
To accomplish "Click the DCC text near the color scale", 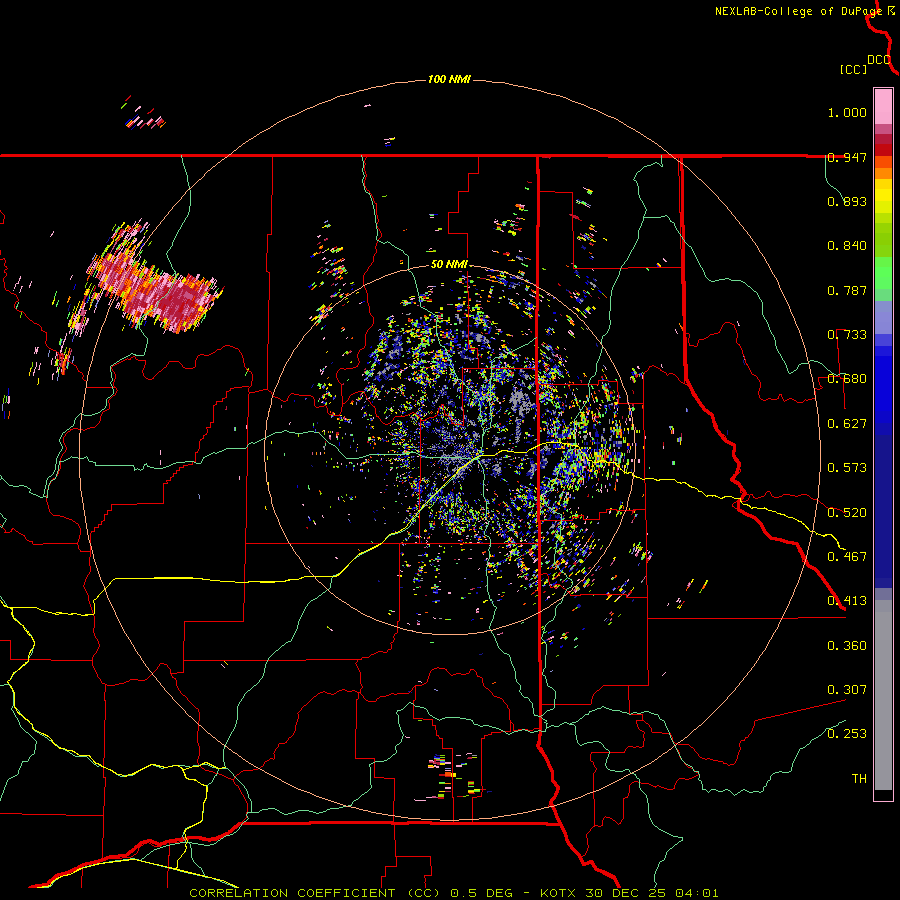I will point(879,60).
